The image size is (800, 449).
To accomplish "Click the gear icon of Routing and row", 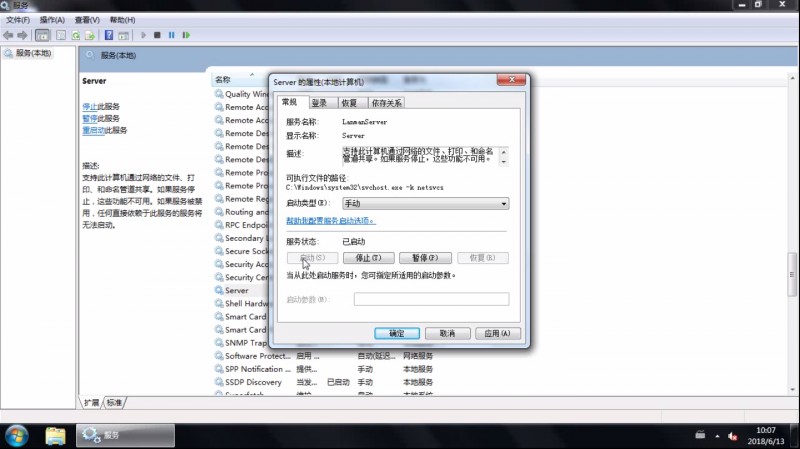I will tap(219, 212).
